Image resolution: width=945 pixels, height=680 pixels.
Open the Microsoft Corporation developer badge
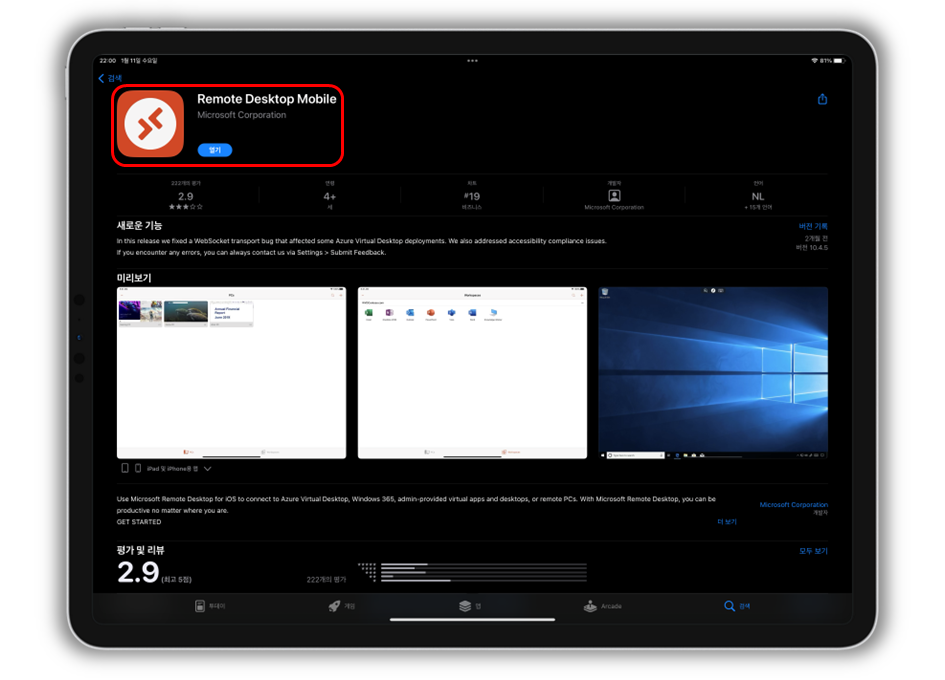(x=614, y=196)
